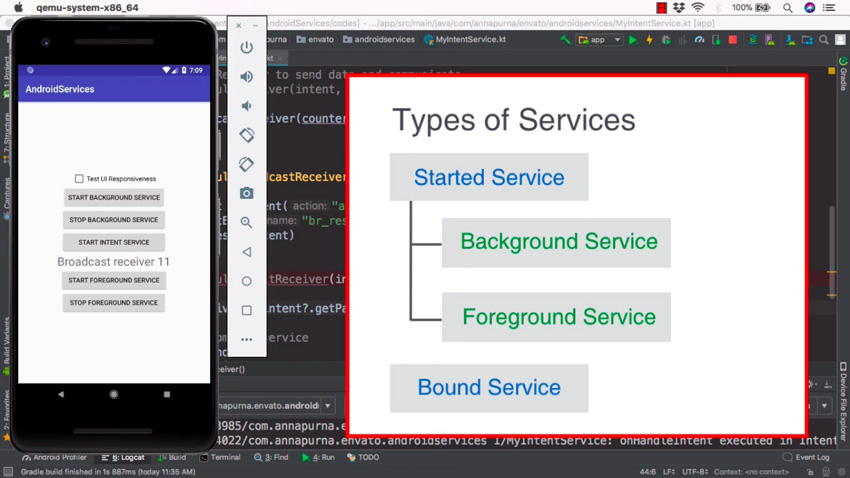The width and height of the screenshot is (850, 478).
Task: Attach debugger to Android process icon
Action: 716,40
